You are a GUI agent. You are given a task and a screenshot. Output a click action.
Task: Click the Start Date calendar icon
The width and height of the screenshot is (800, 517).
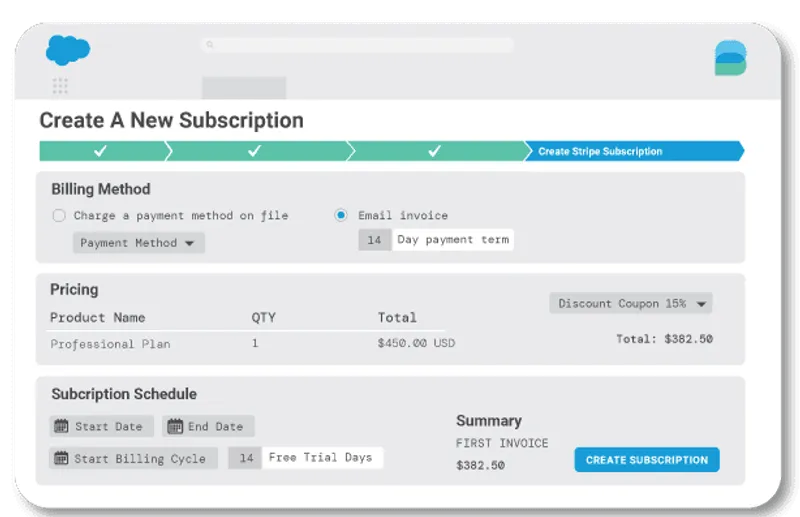coord(61,426)
